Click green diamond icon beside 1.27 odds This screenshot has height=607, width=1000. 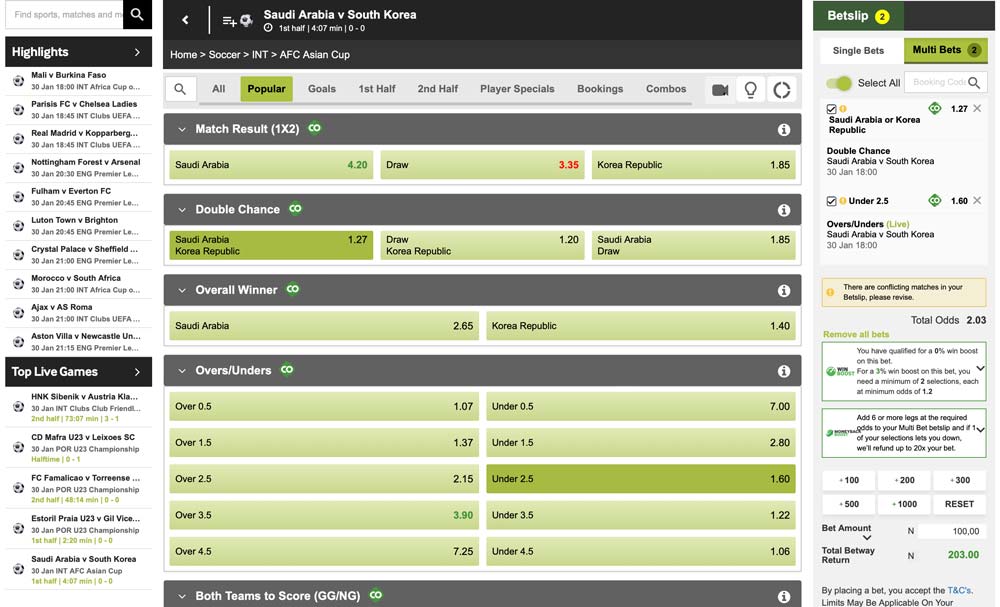pos(935,108)
